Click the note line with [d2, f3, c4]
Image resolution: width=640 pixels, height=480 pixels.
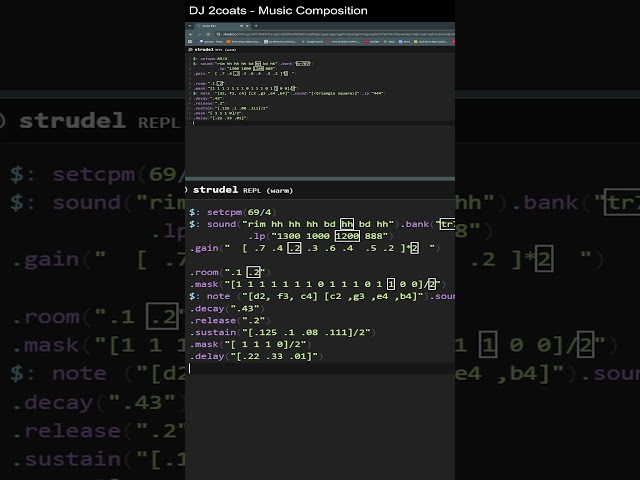click(322, 296)
